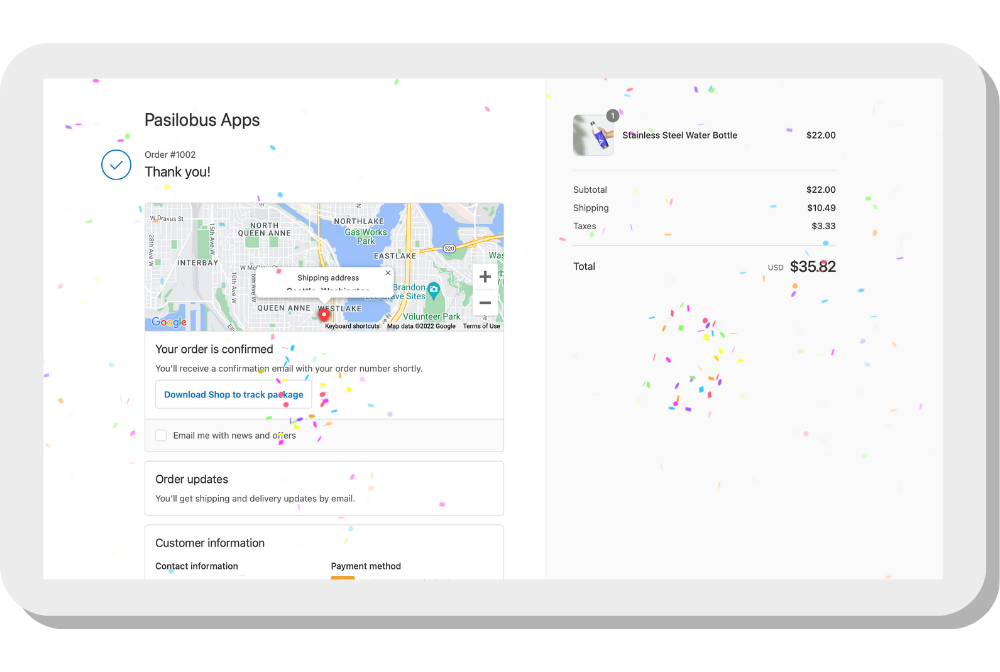The image size is (1000, 672).
Task: Open the Pasilobus Apps store link
Action: click(202, 120)
